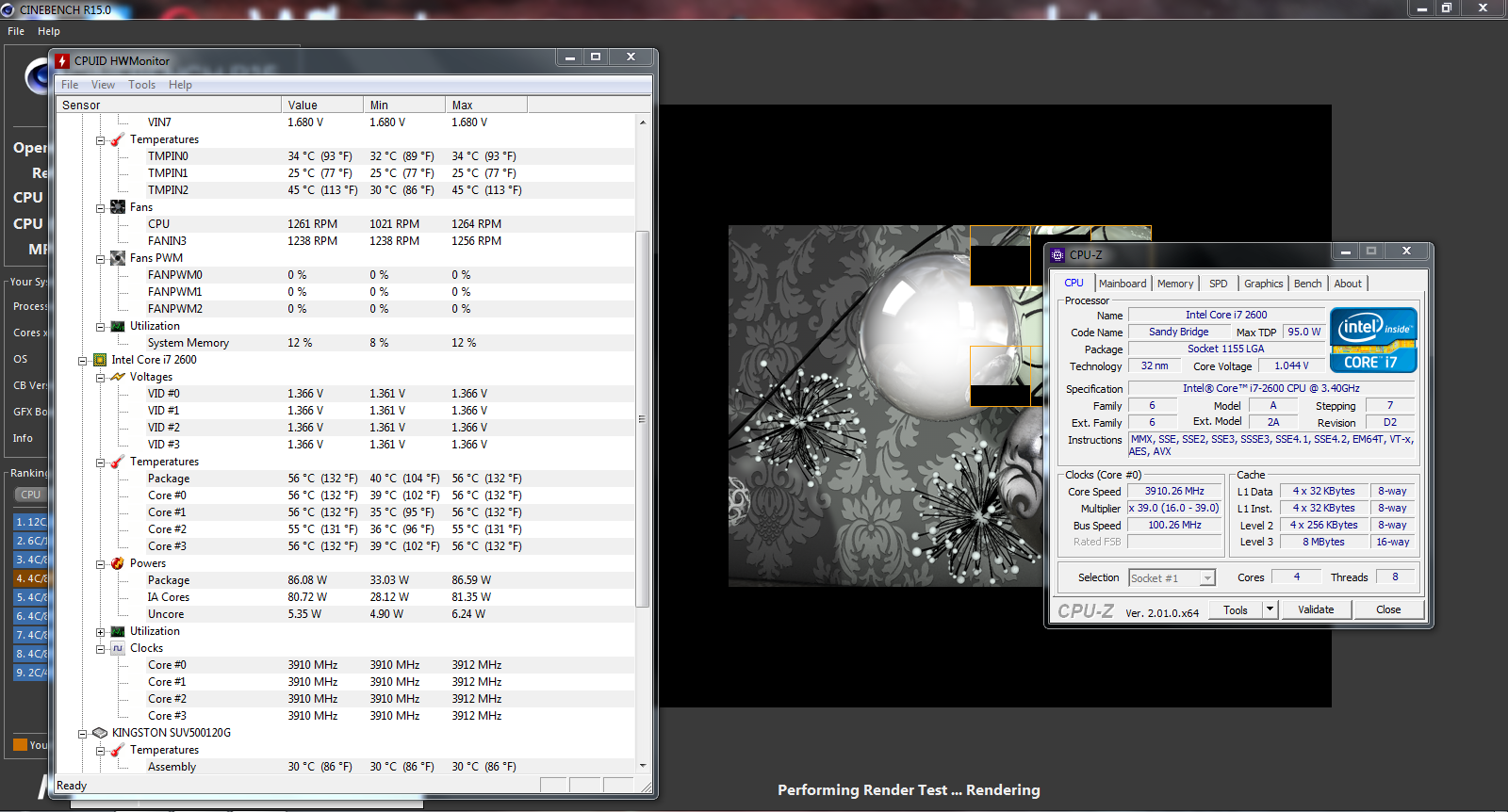Click the Cinebench title bar icon
The image size is (1508, 812).
8,9
